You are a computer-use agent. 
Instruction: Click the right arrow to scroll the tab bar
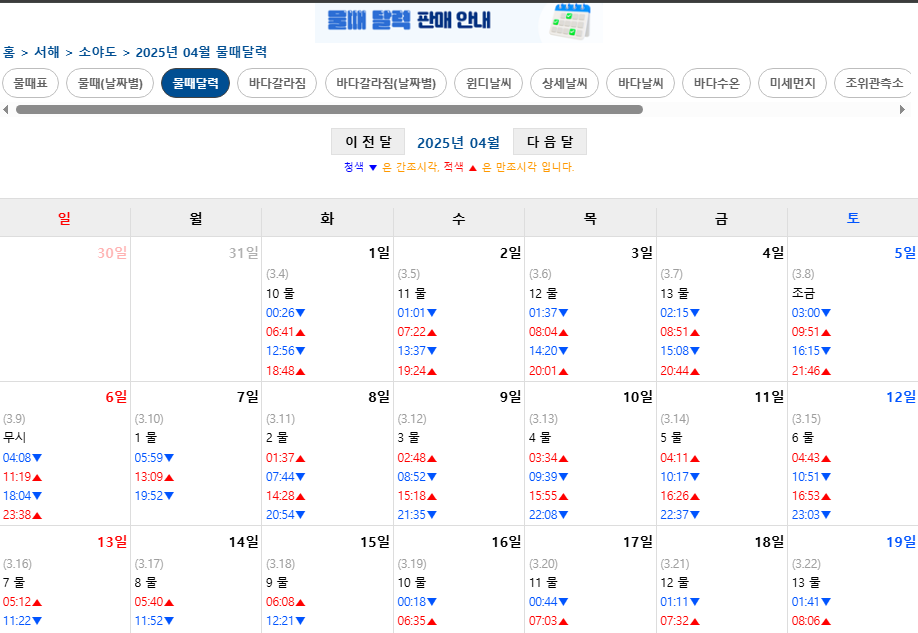click(911, 108)
